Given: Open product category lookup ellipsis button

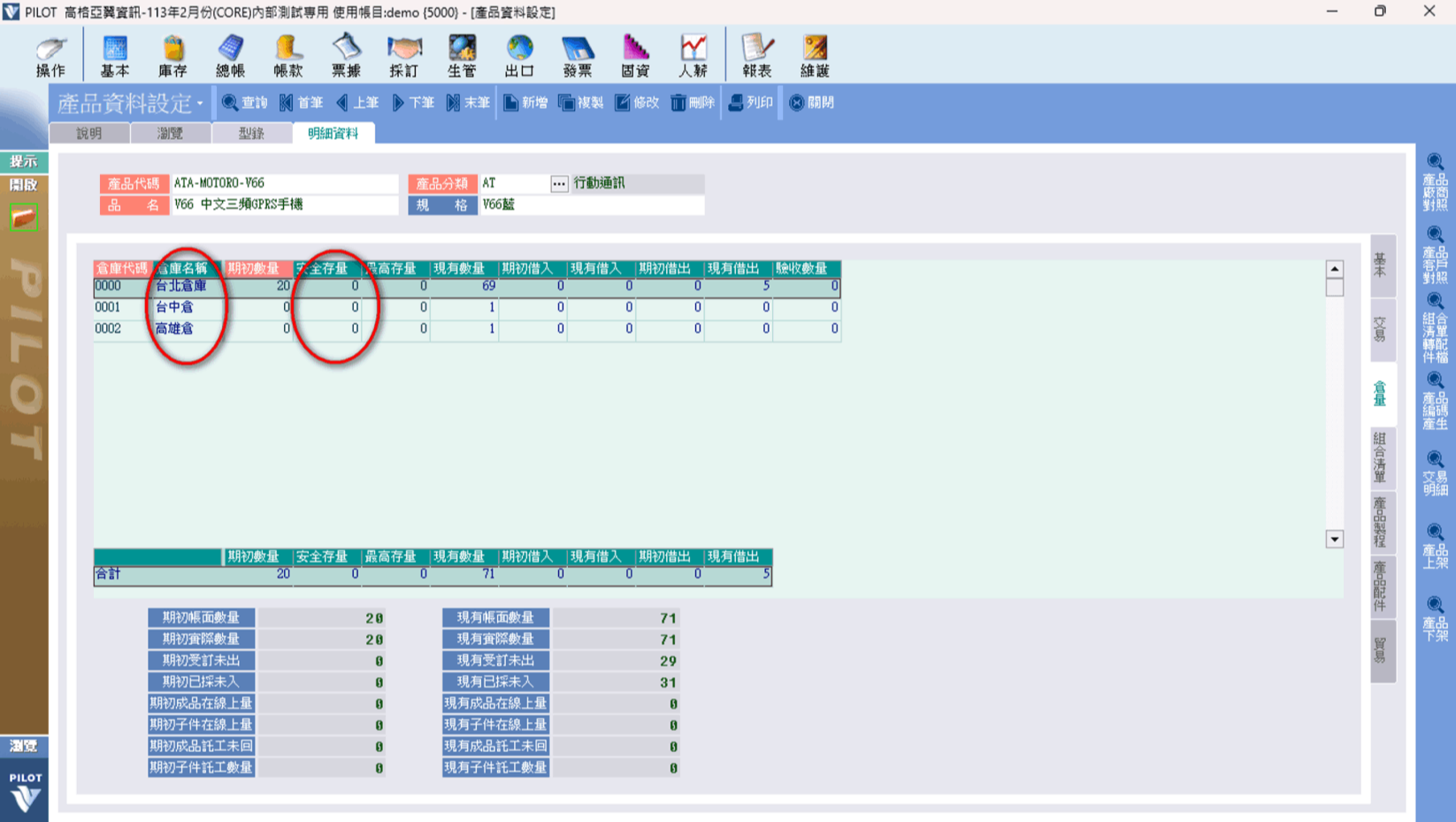Looking at the screenshot, I should (559, 184).
